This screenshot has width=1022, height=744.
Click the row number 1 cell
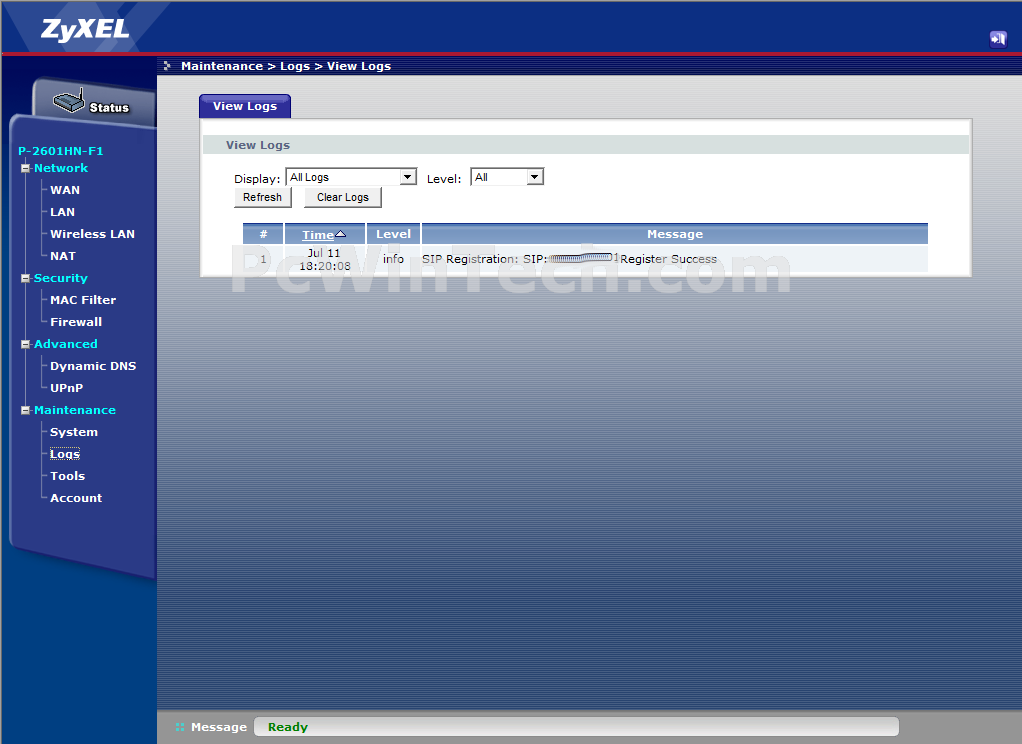[x=263, y=259]
